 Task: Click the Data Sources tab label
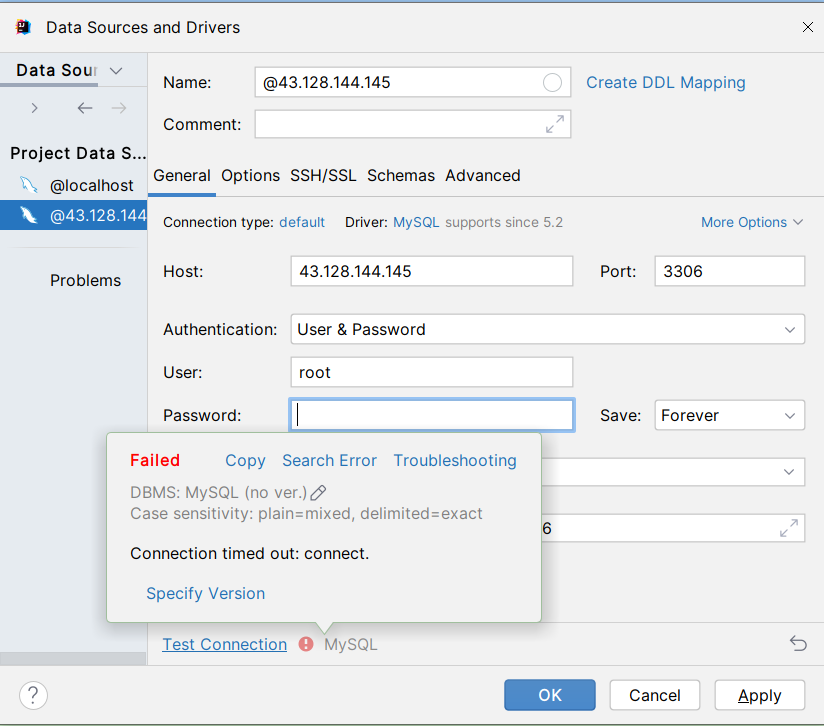point(57,70)
